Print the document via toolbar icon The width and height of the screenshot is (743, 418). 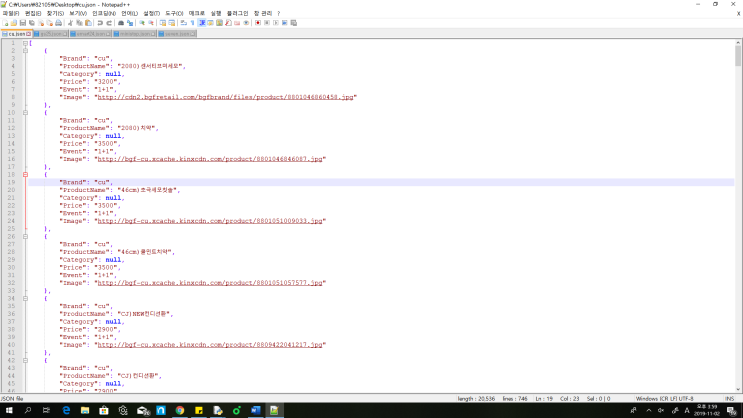pos(58,23)
